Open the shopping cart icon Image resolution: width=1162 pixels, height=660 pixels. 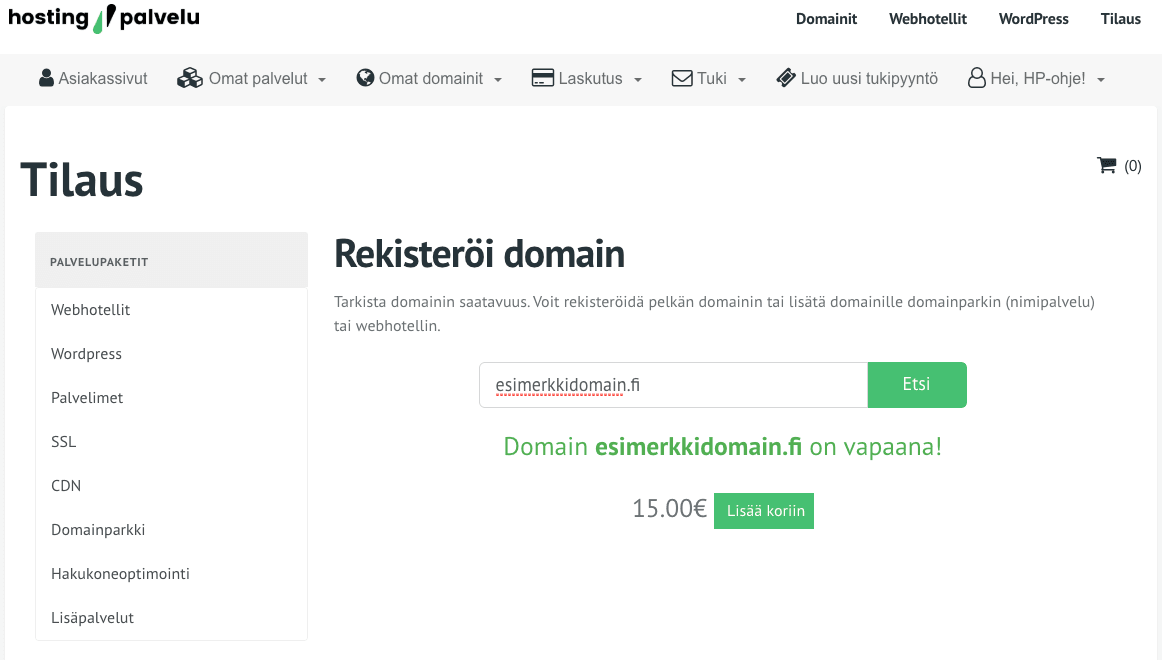(1106, 165)
